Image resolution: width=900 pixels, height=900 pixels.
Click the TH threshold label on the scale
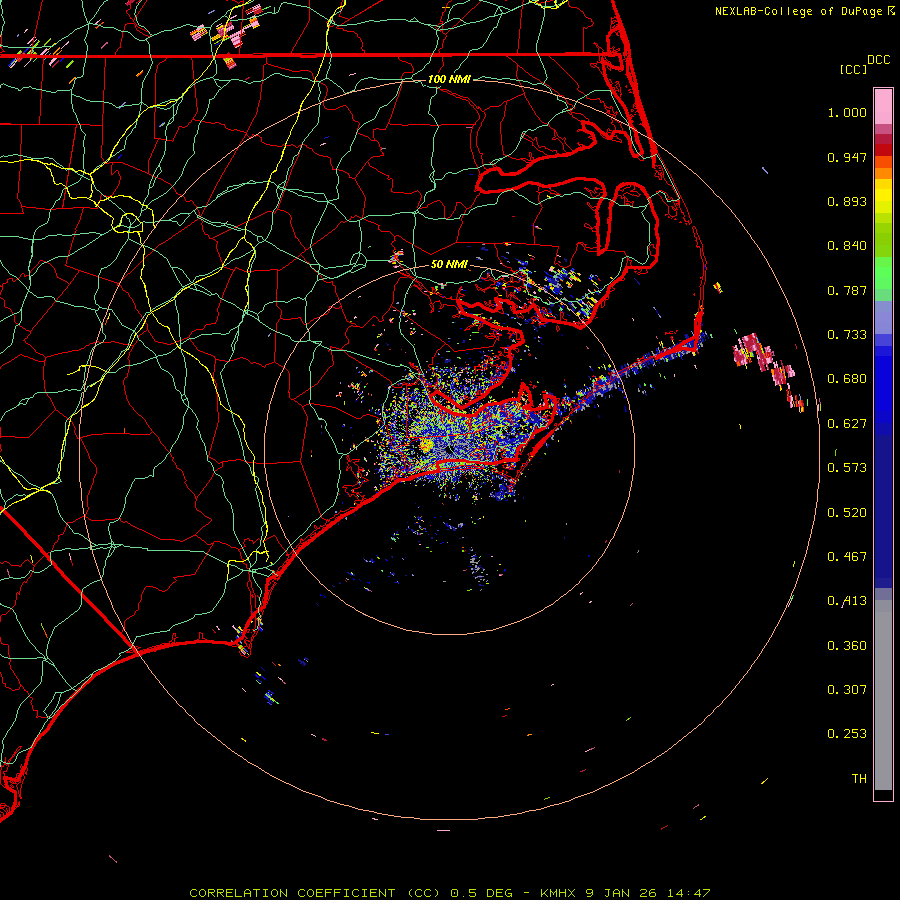click(858, 778)
